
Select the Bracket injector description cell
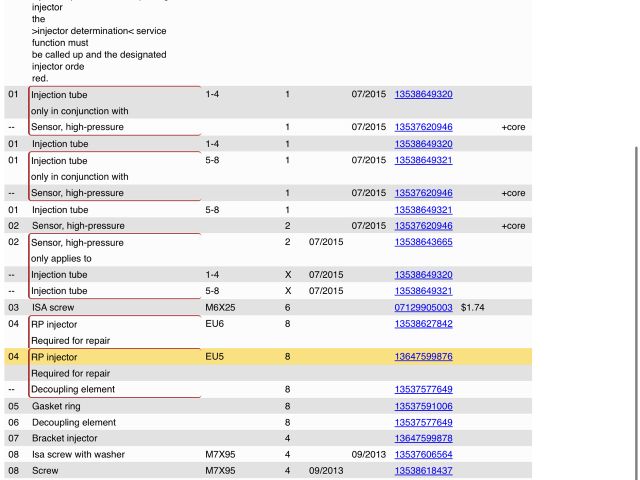(x=65, y=438)
